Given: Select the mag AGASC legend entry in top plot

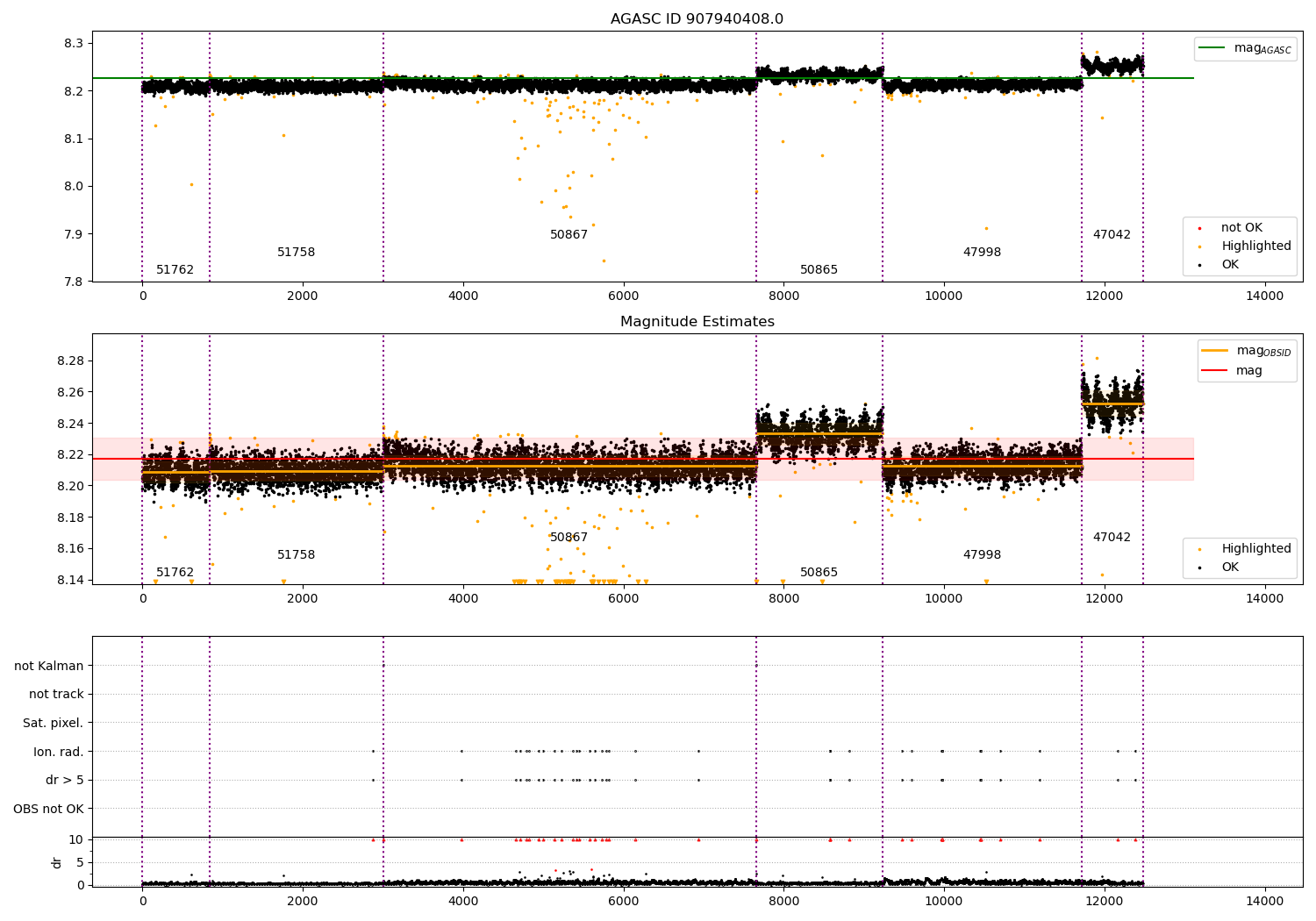Looking at the screenshot, I should (x=1245, y=48).
